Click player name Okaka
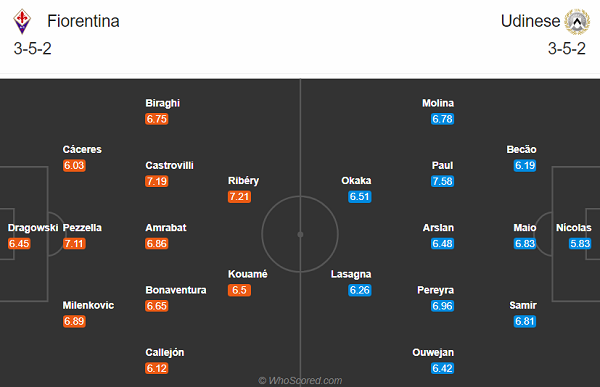 pyautogui.click(x=356, y=181)
